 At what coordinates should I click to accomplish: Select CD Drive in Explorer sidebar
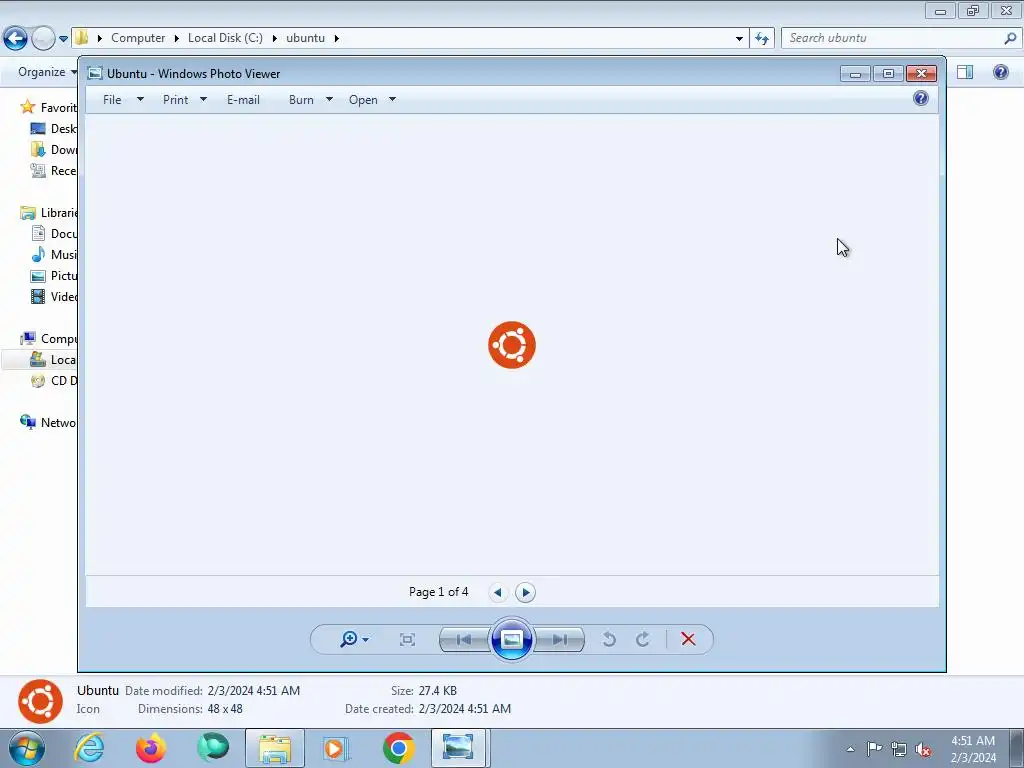pos(54,381)
